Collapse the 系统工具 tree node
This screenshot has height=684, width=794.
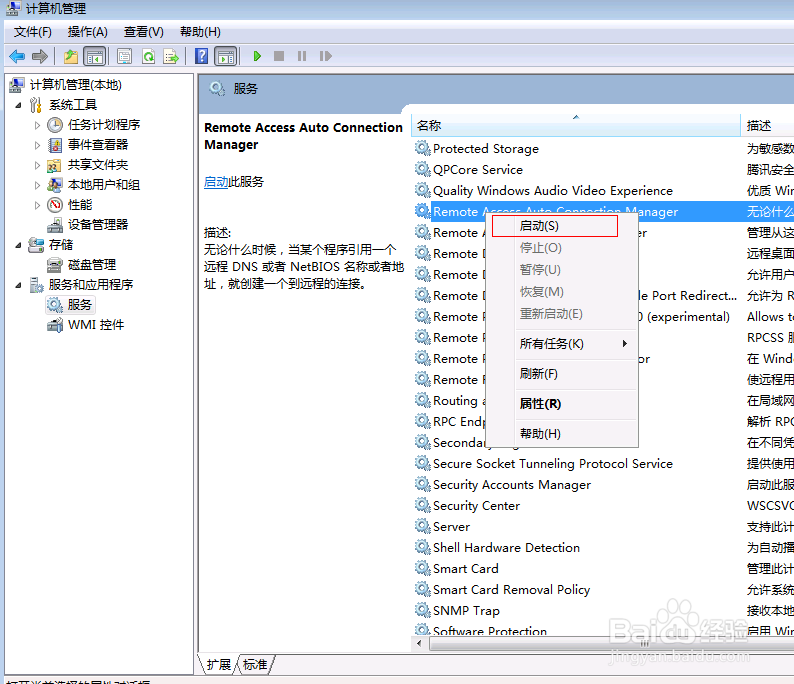coord(19,105)
